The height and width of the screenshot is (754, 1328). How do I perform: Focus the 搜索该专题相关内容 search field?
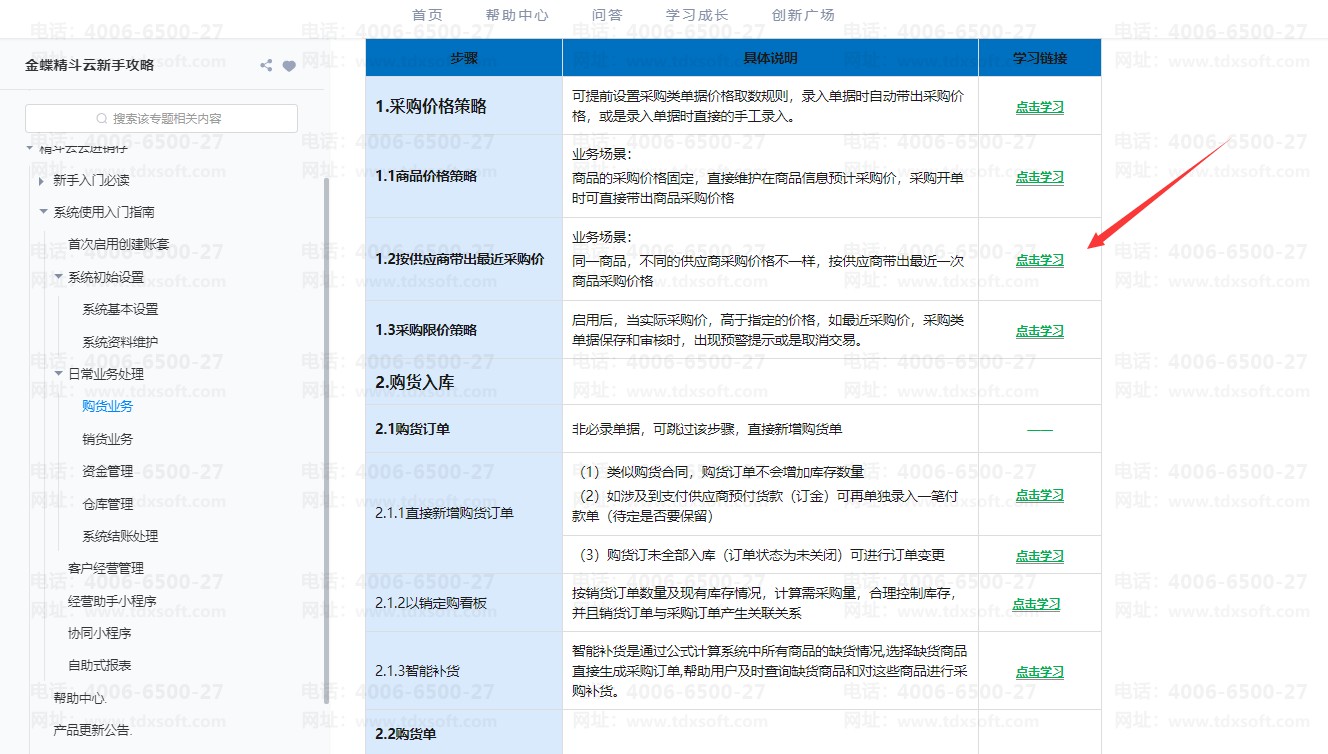[170, 118]
